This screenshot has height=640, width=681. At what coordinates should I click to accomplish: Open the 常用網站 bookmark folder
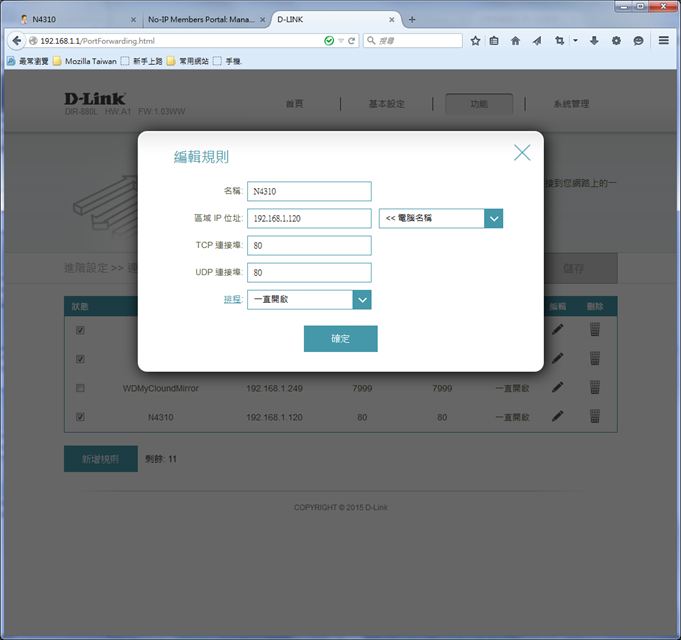(188, 61)
